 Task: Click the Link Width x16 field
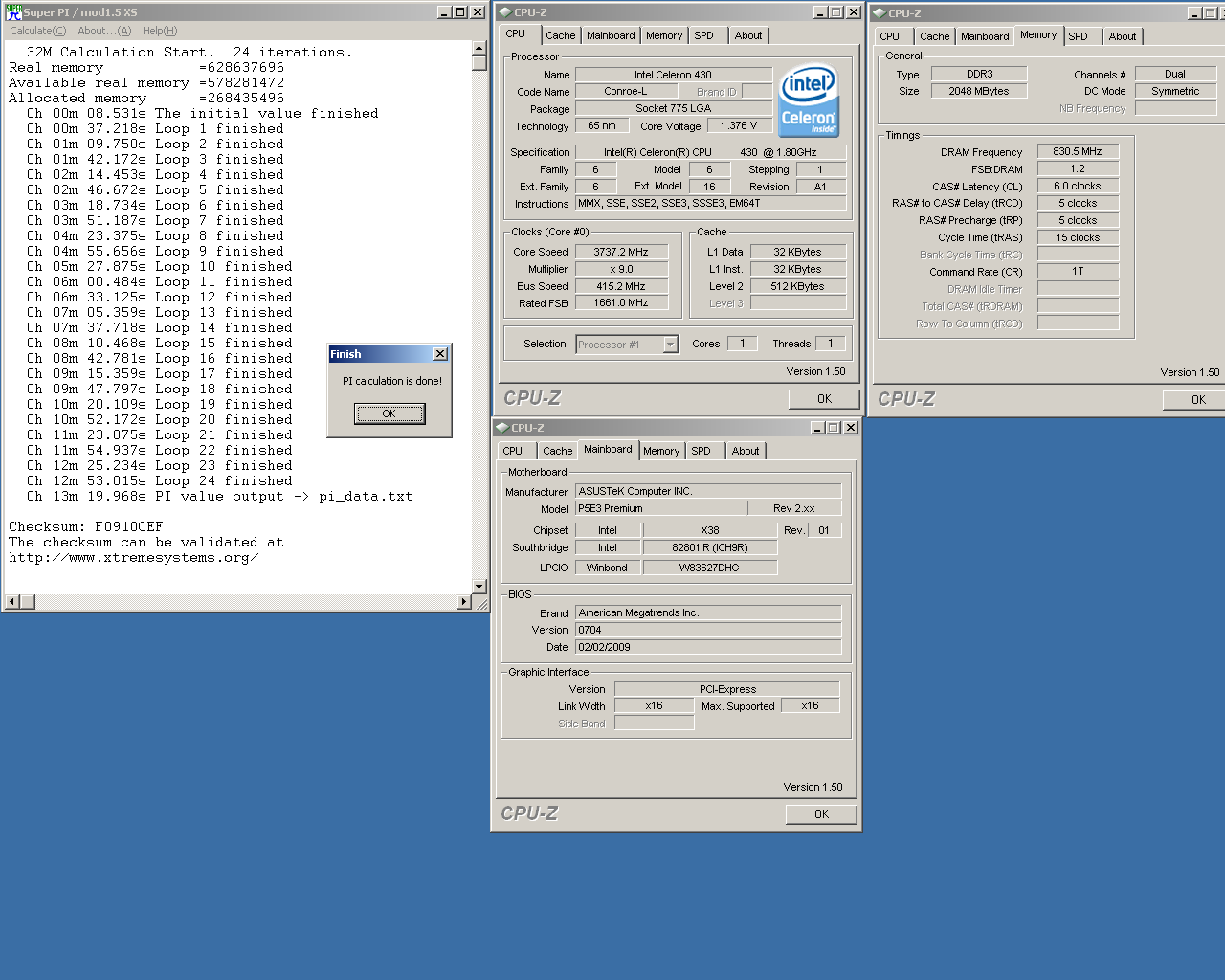[654, 705]
